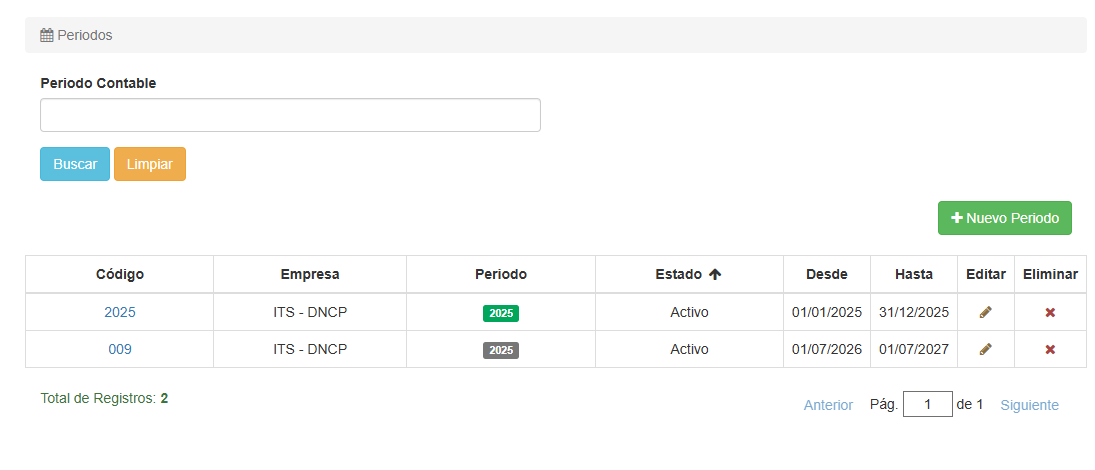This screenshot has height=470, width=1095.
Task: Click the gray 2025 período badge
Action: [x=501, y=350]
